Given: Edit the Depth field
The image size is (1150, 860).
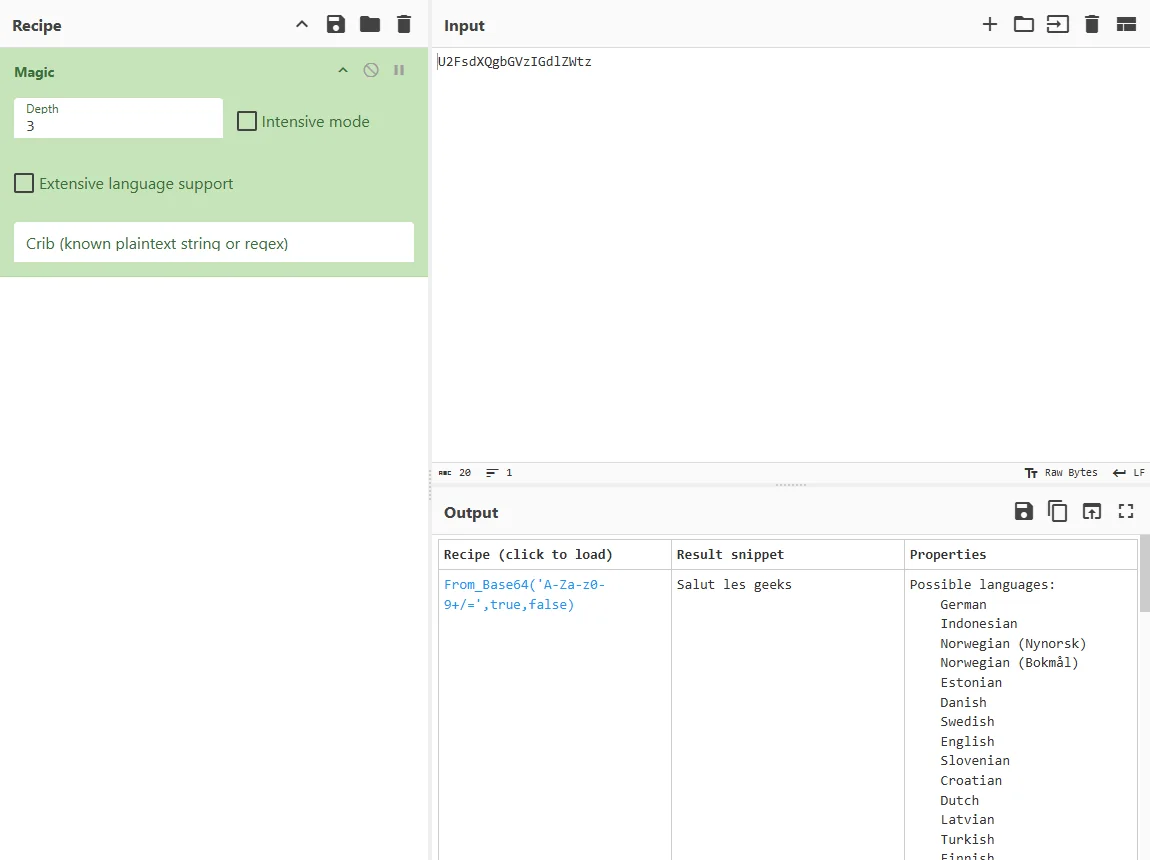Looking at the screenshot, I should pos(118,118).
